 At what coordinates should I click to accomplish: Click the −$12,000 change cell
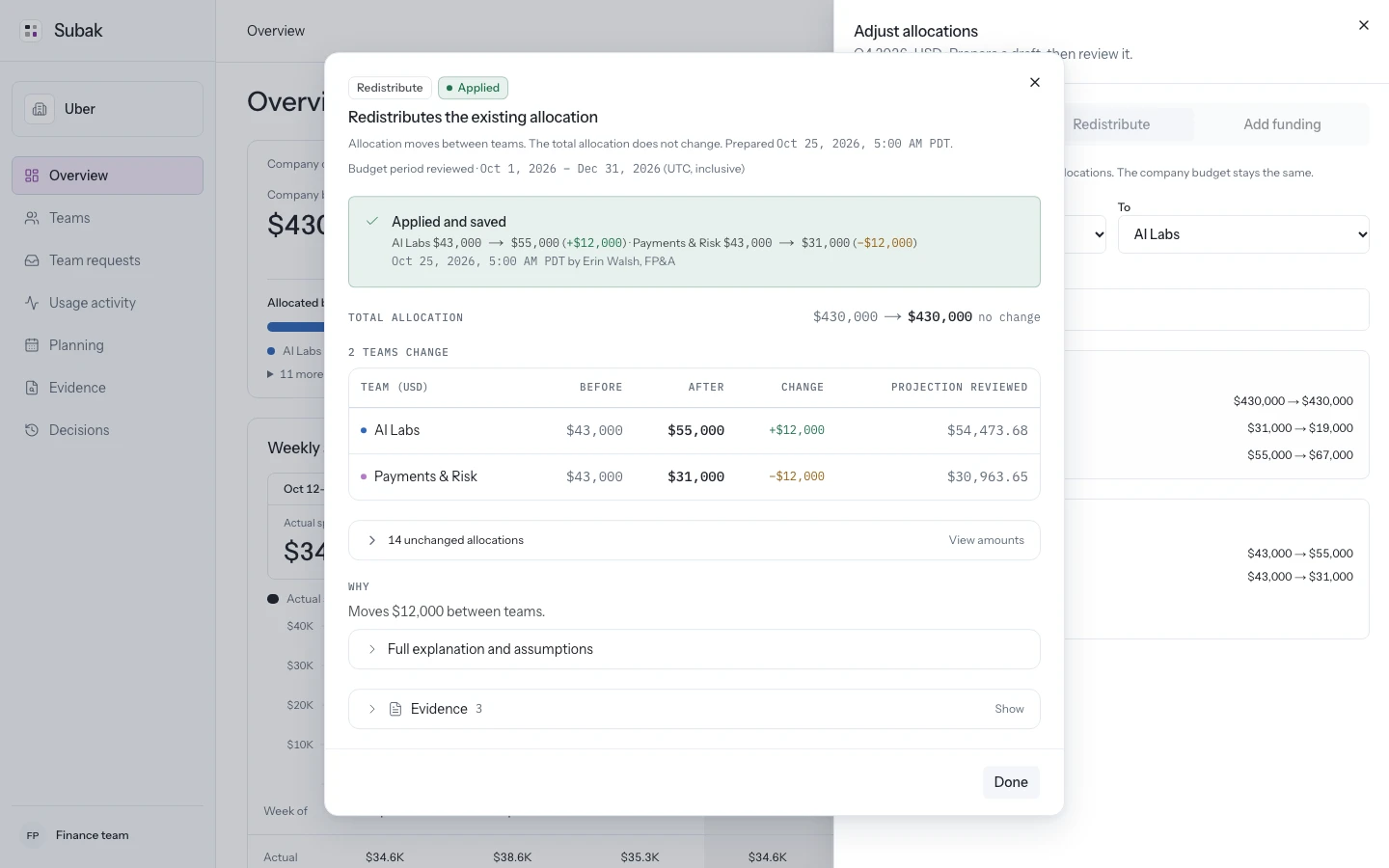[797, 476]
